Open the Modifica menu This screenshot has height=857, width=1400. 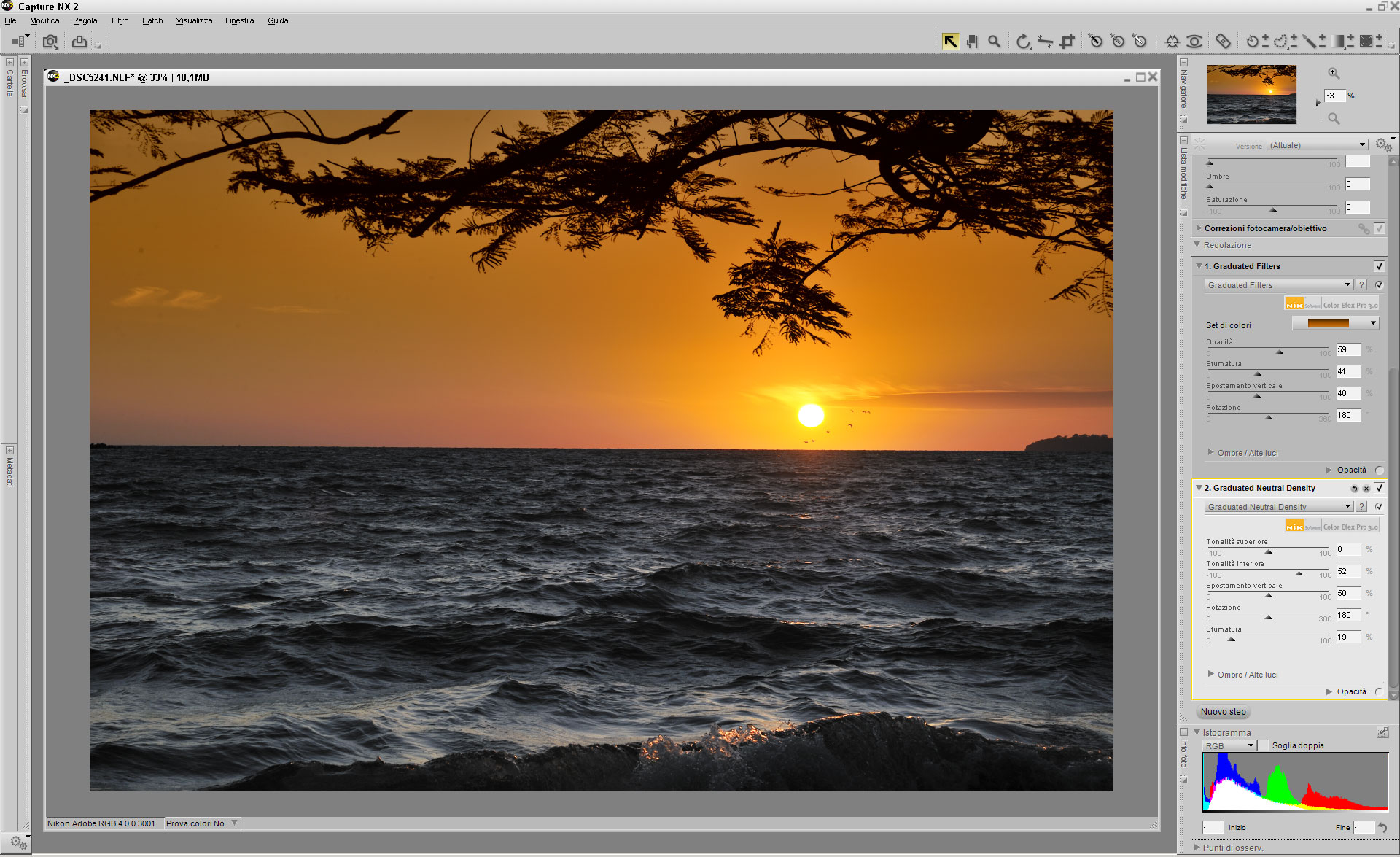(x=44, y=20)
